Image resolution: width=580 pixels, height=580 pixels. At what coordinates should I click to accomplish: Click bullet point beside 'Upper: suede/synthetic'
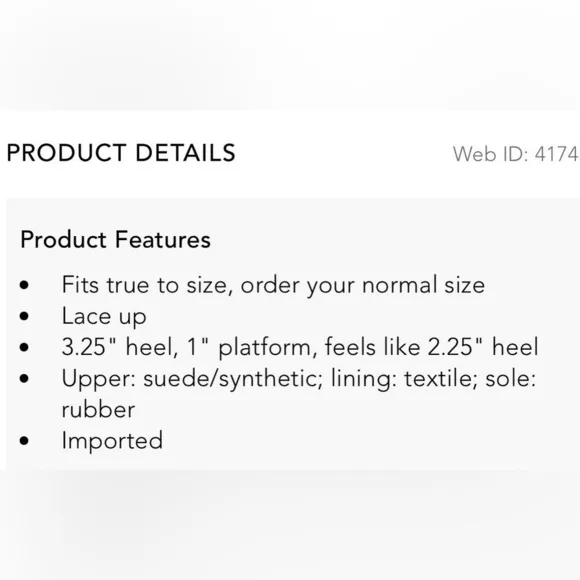pos(24,379)
